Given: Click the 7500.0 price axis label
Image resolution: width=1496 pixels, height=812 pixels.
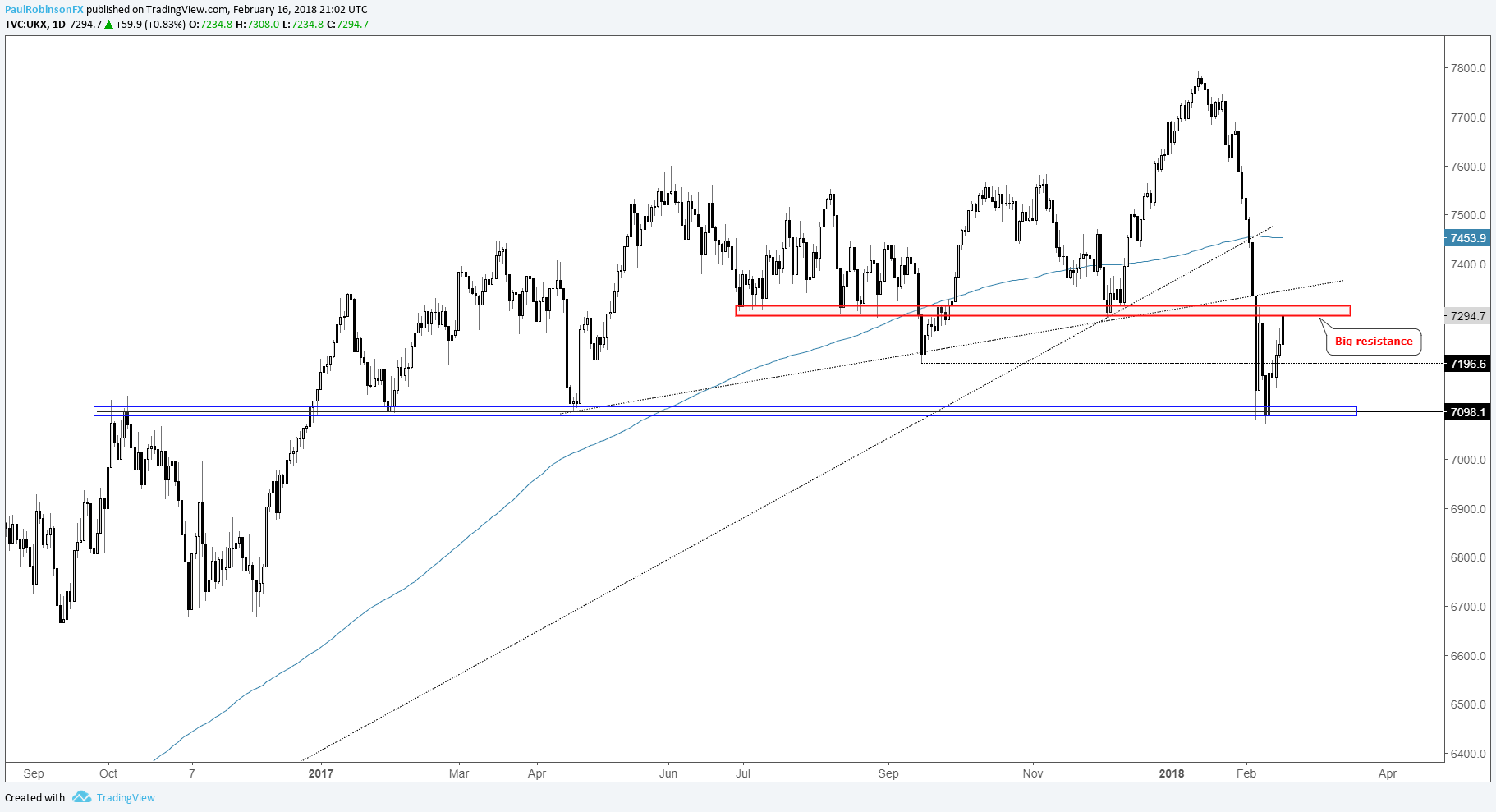Looking at the screenshot, I should [x=1468, y=215].
